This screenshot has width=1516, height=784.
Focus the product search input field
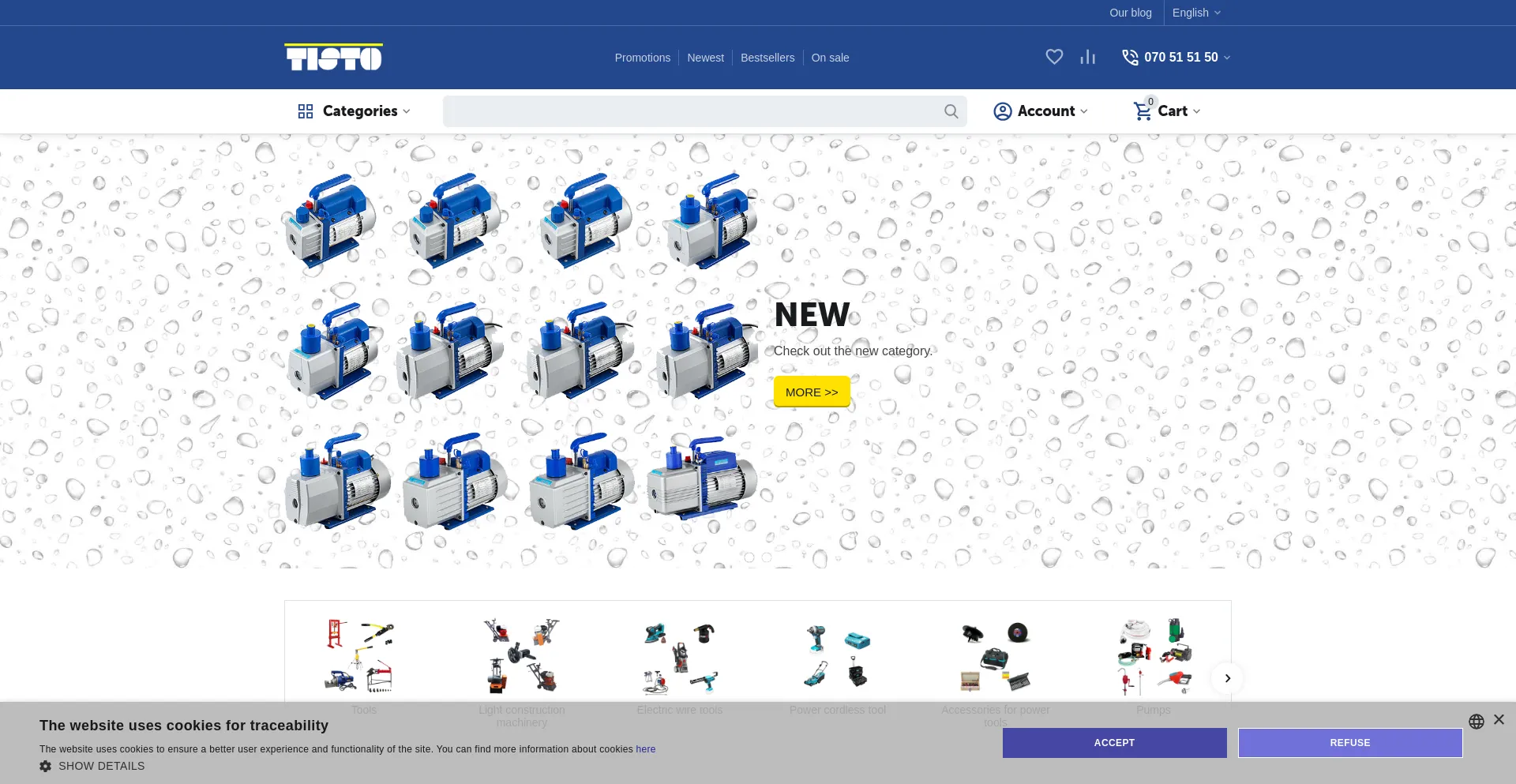[691, 111]
